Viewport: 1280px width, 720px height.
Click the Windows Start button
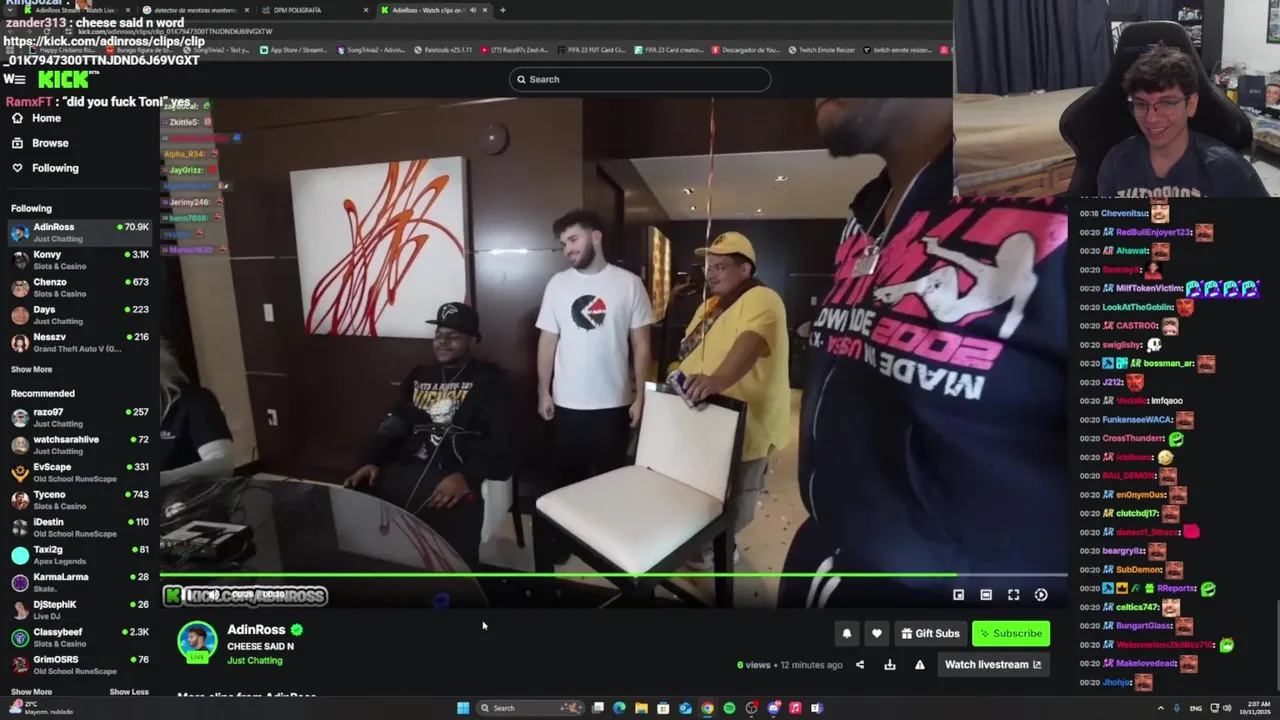(x=462, y=708)
